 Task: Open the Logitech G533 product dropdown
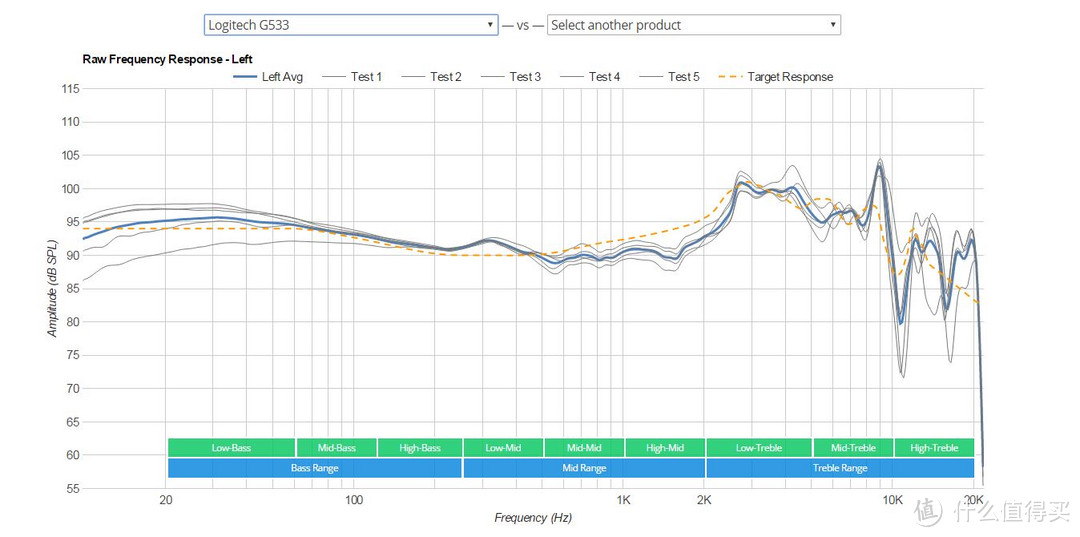[x=350, y=25]
